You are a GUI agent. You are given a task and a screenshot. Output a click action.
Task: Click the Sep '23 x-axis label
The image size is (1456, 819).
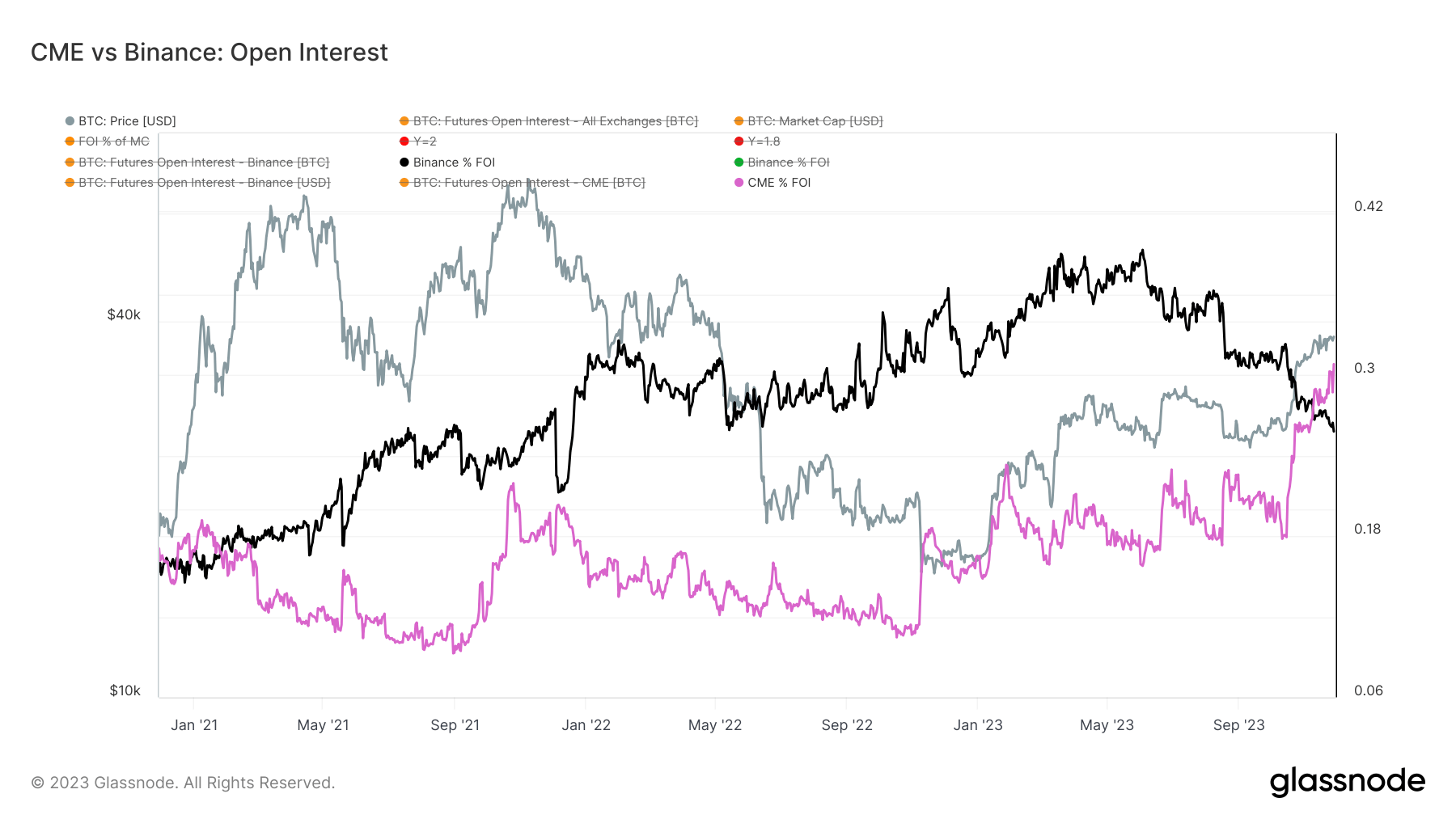tap(1238, 725)
